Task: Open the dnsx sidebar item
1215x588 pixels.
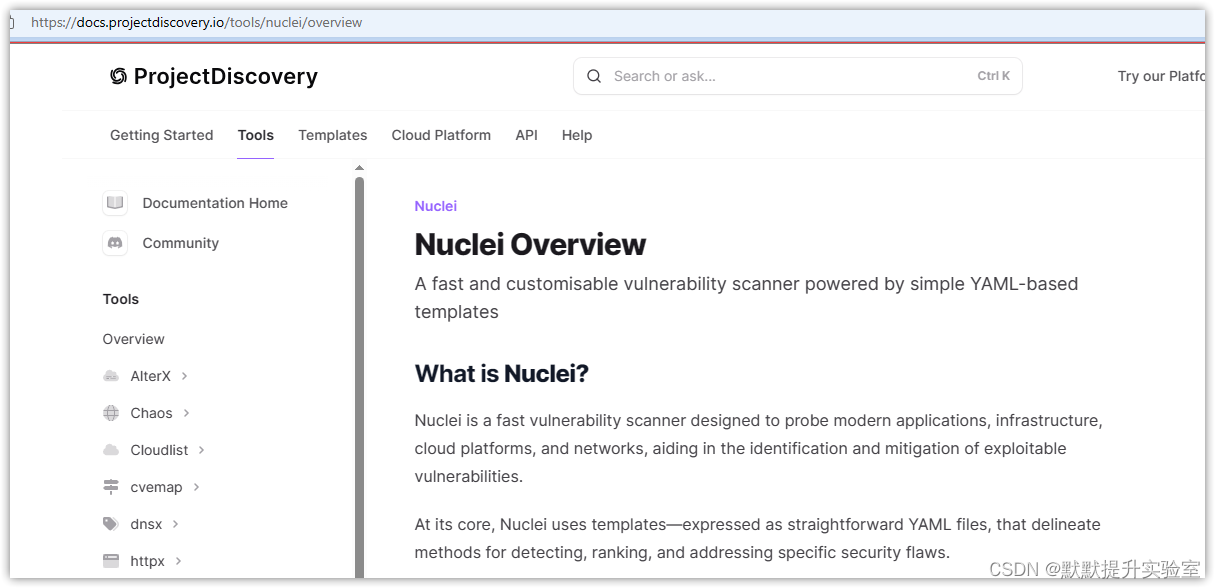Action: coord(146,524)
